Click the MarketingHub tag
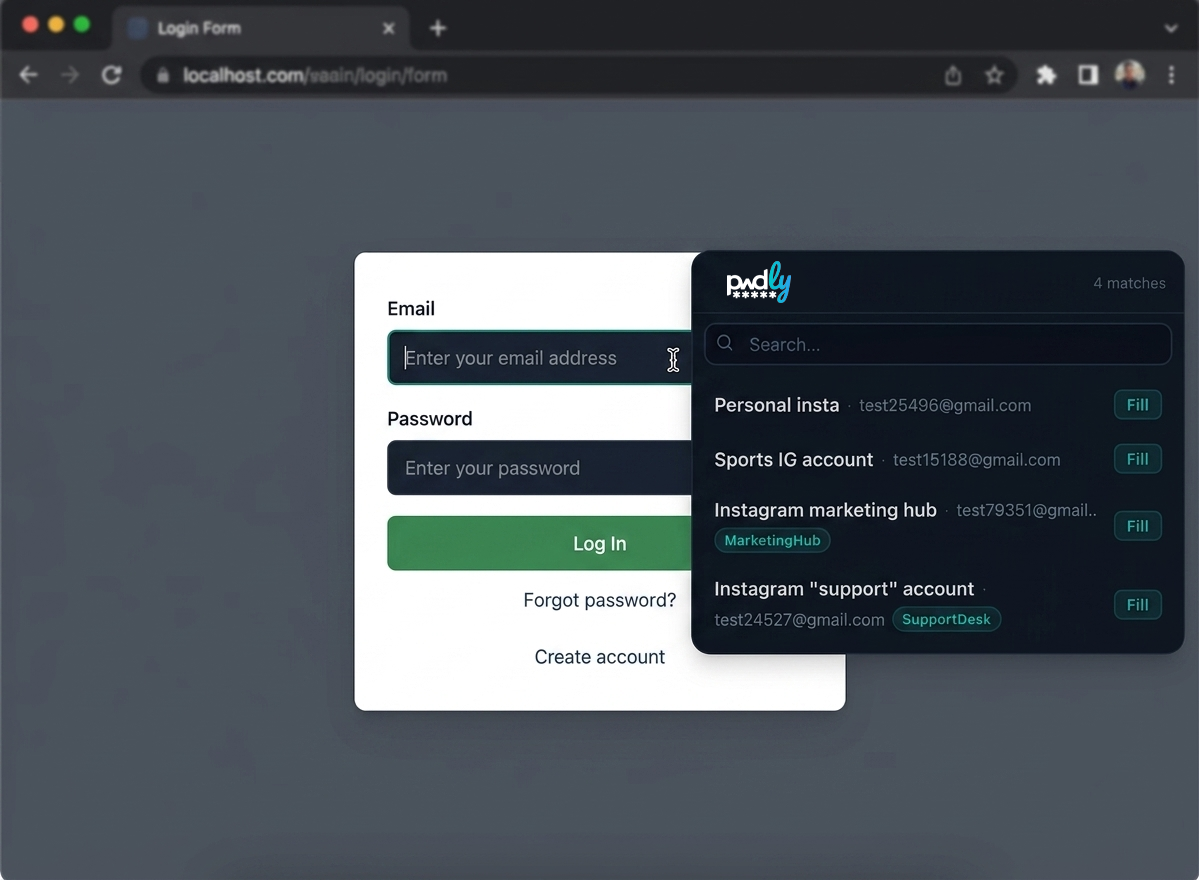1199x880 pixels. coord(772,541)
